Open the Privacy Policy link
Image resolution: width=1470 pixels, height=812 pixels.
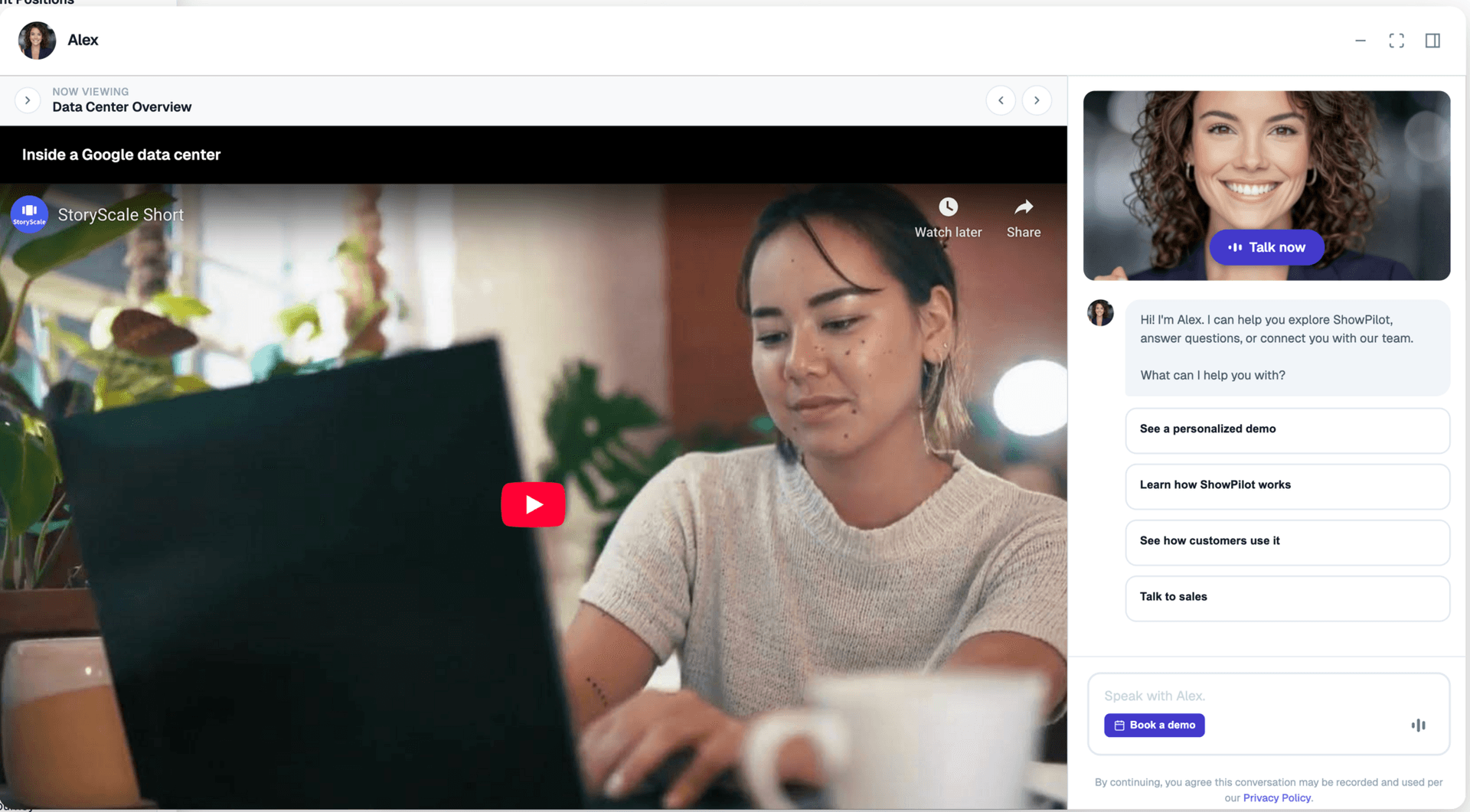[x=1276, y=797]
